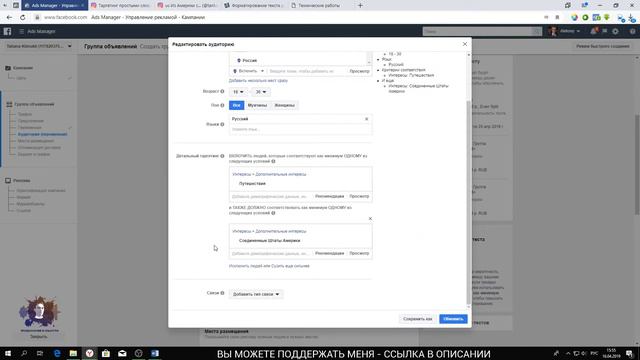Open the Windows taskbar search
Screen dimensions: 640x360
pyautogui.click(x=24, y=353)
